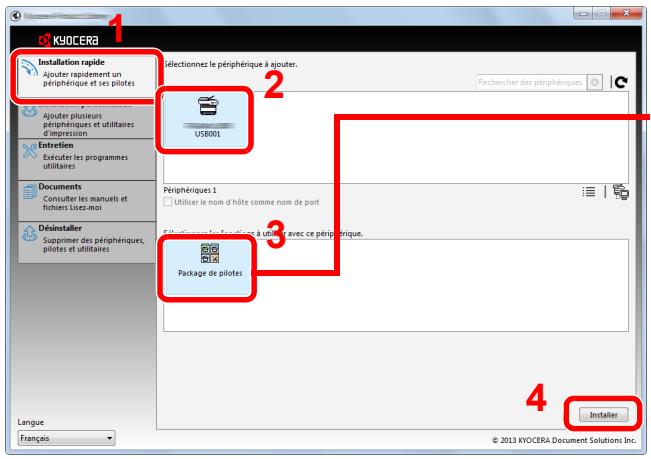Select the USB001 printer device

point(205,120)
